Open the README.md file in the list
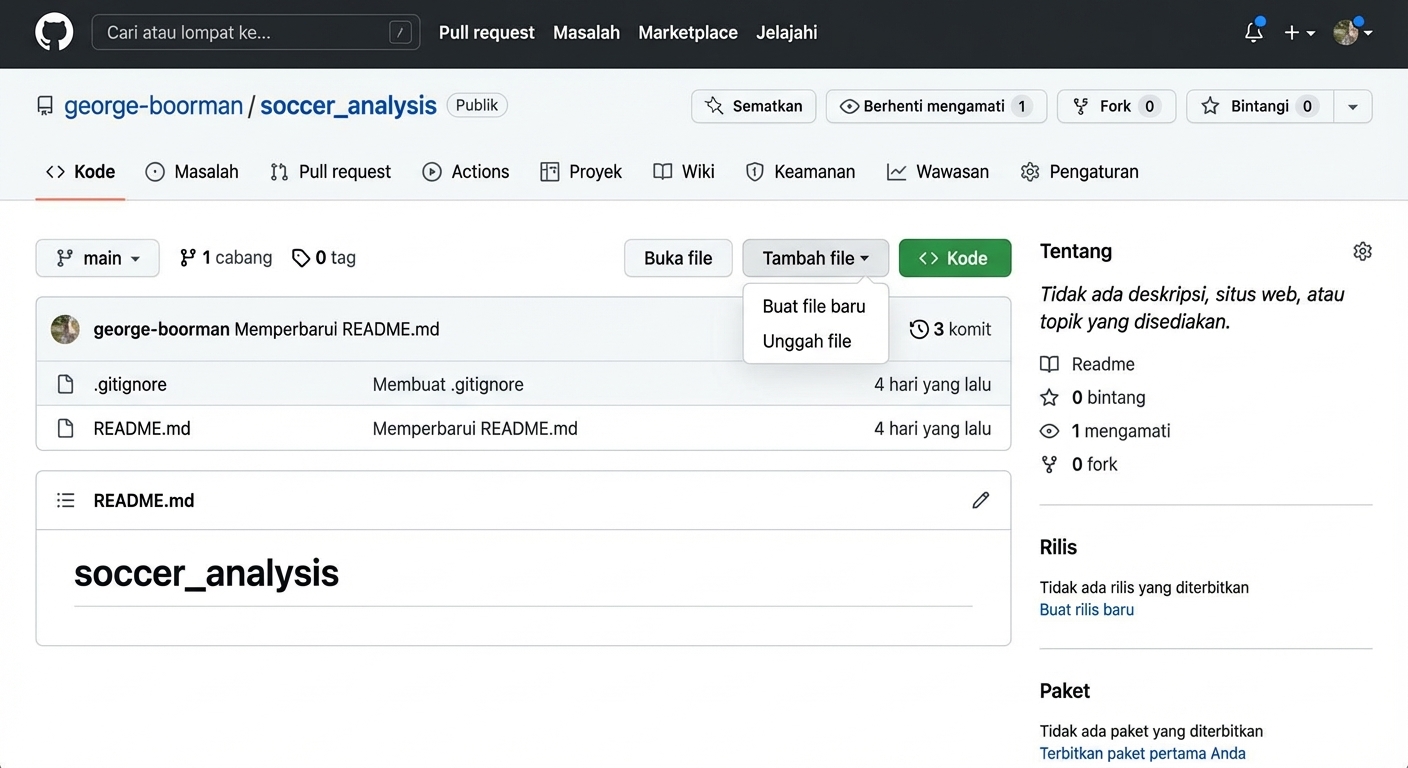This screenshot has width=1408, height=768. pyautogui.click(x=142, y=428)
